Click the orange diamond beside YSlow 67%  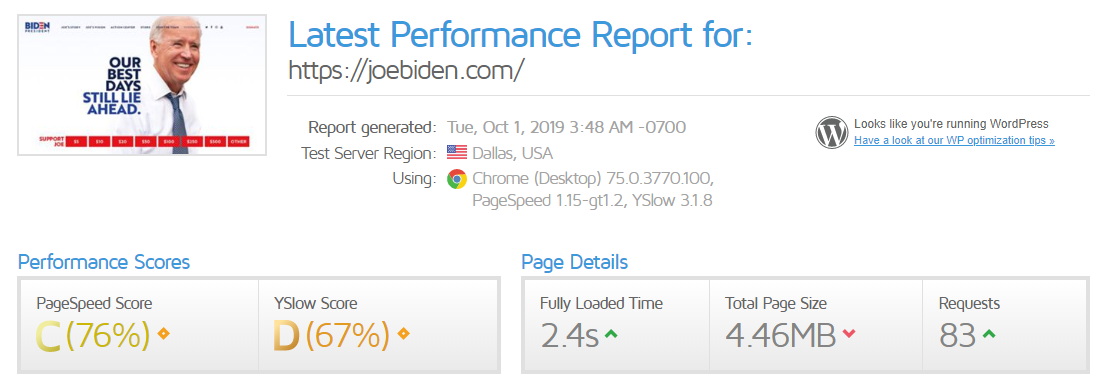(403, 334)
